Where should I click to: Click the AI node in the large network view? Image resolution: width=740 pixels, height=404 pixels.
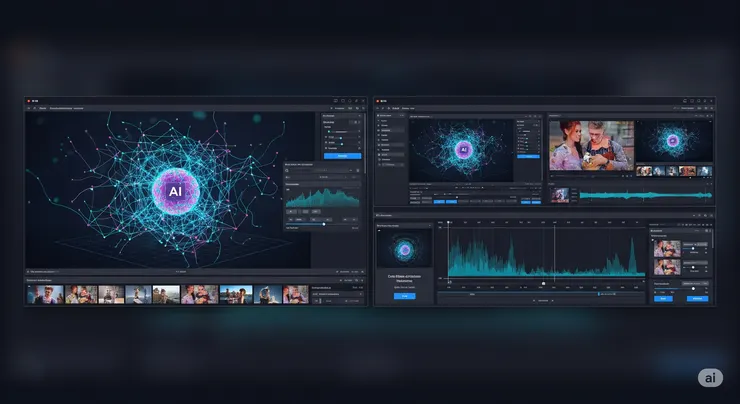click(x=176, y=191)
